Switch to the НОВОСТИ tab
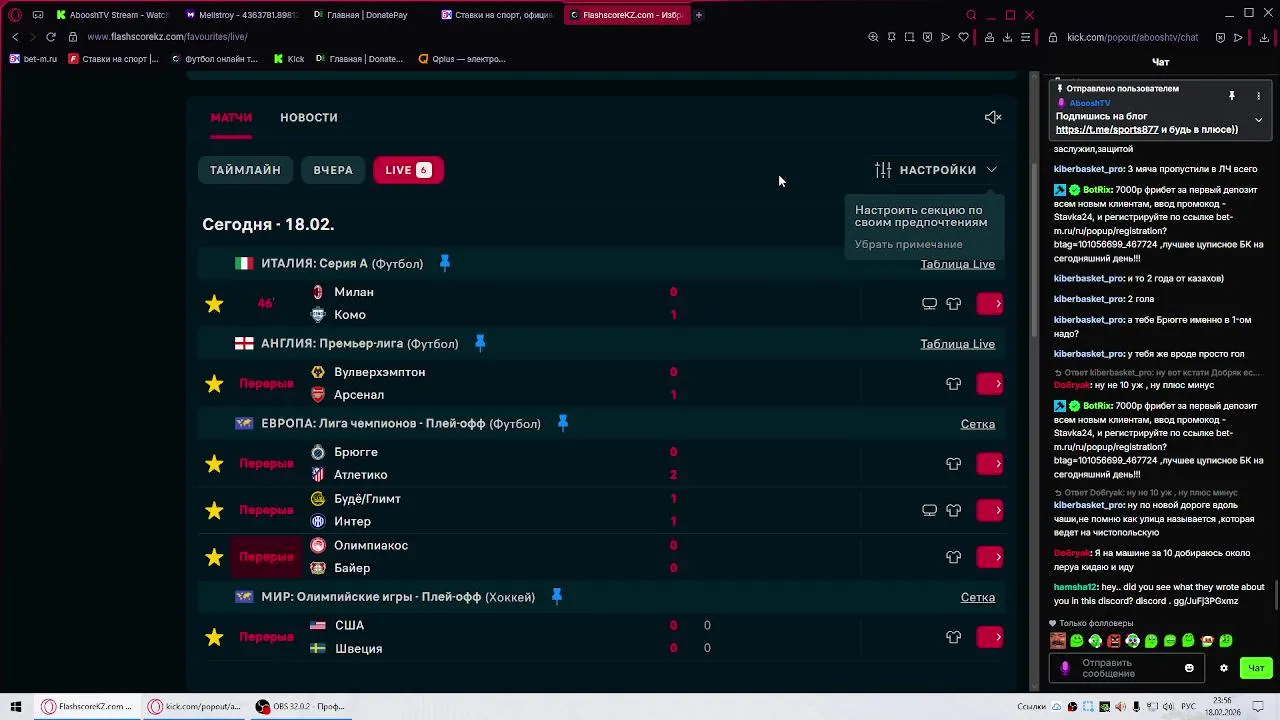 309,117
